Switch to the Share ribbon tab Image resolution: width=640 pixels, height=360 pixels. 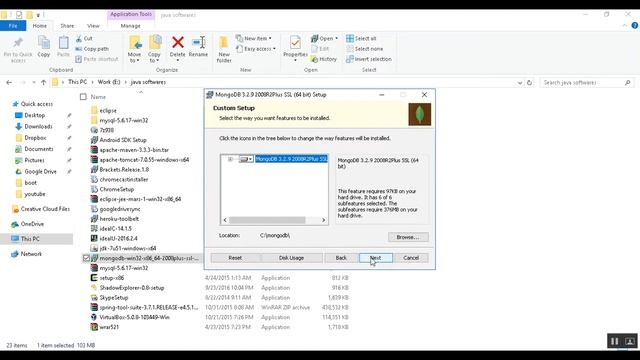coord(67,26)
